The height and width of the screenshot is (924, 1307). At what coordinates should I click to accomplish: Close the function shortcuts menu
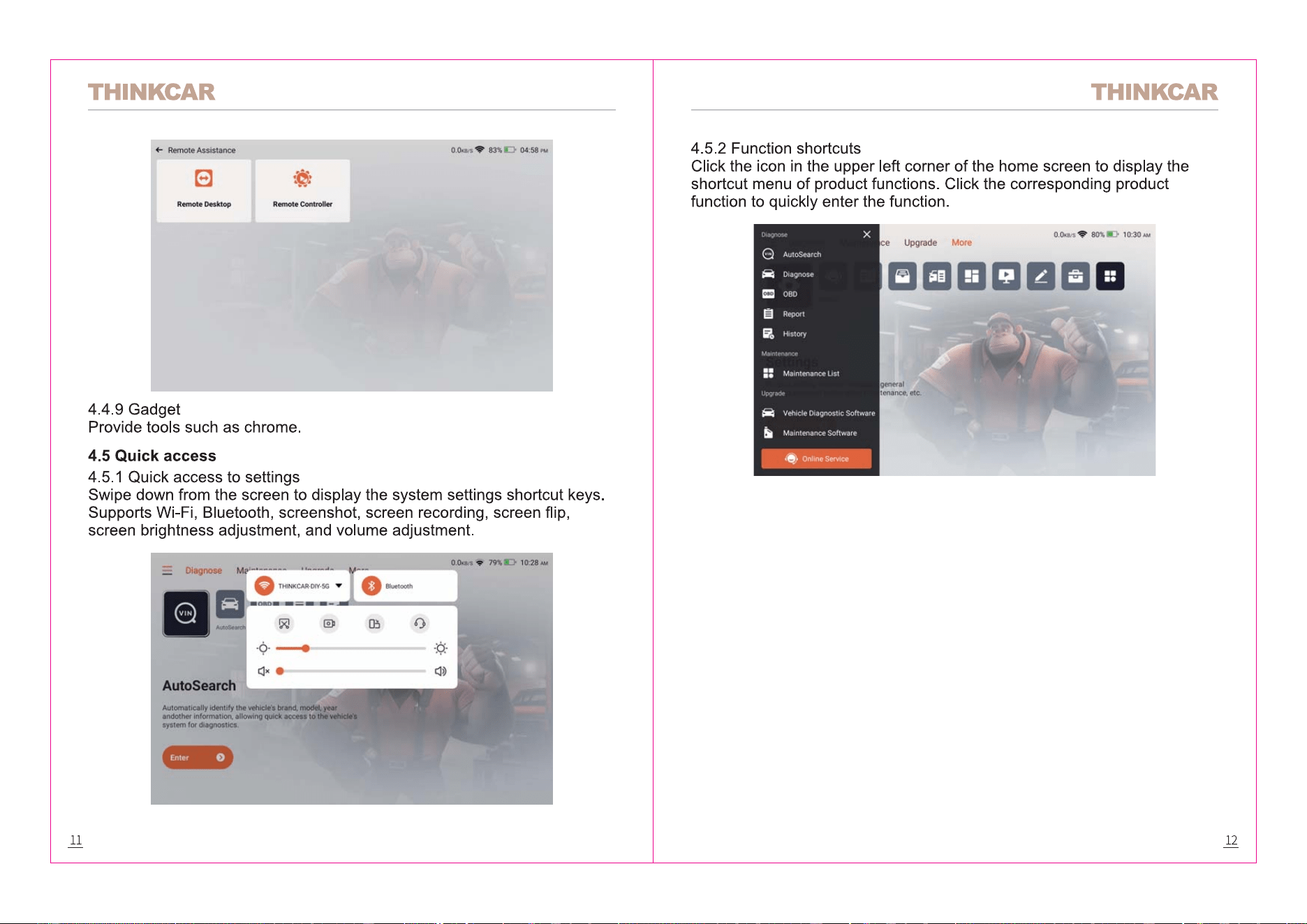pos(866,234)
